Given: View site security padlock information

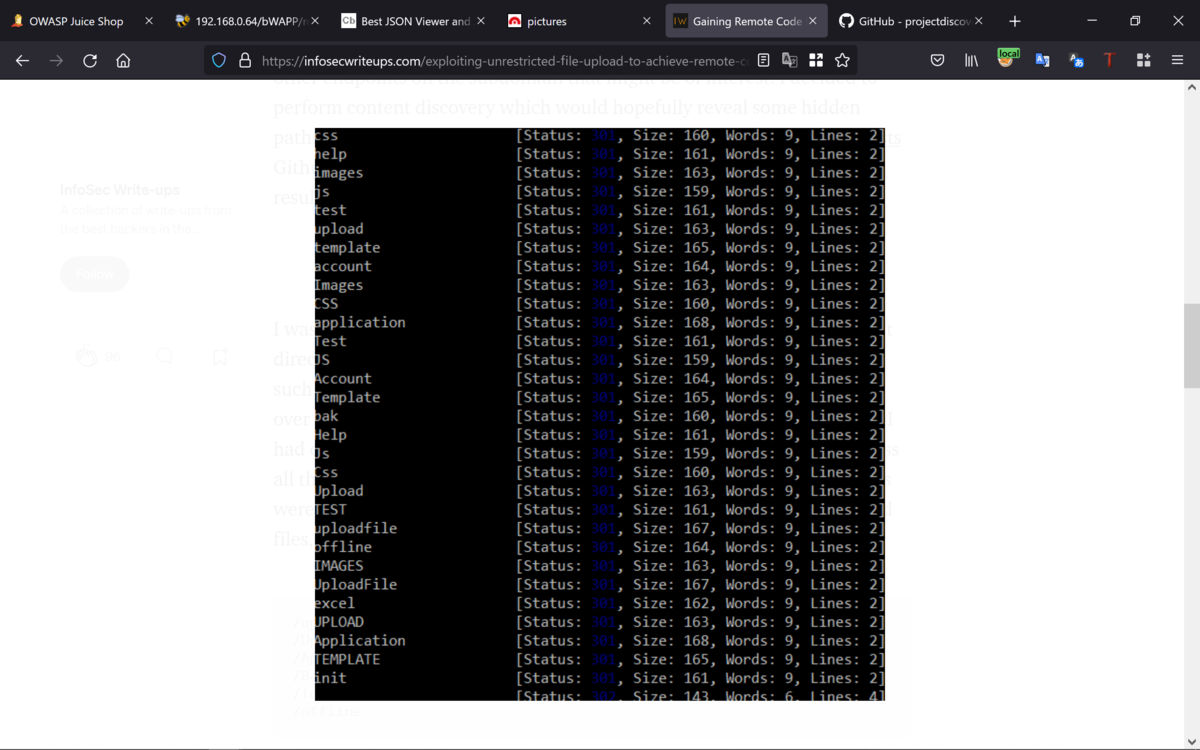Looking at the screenshot, I should [244, 61].
